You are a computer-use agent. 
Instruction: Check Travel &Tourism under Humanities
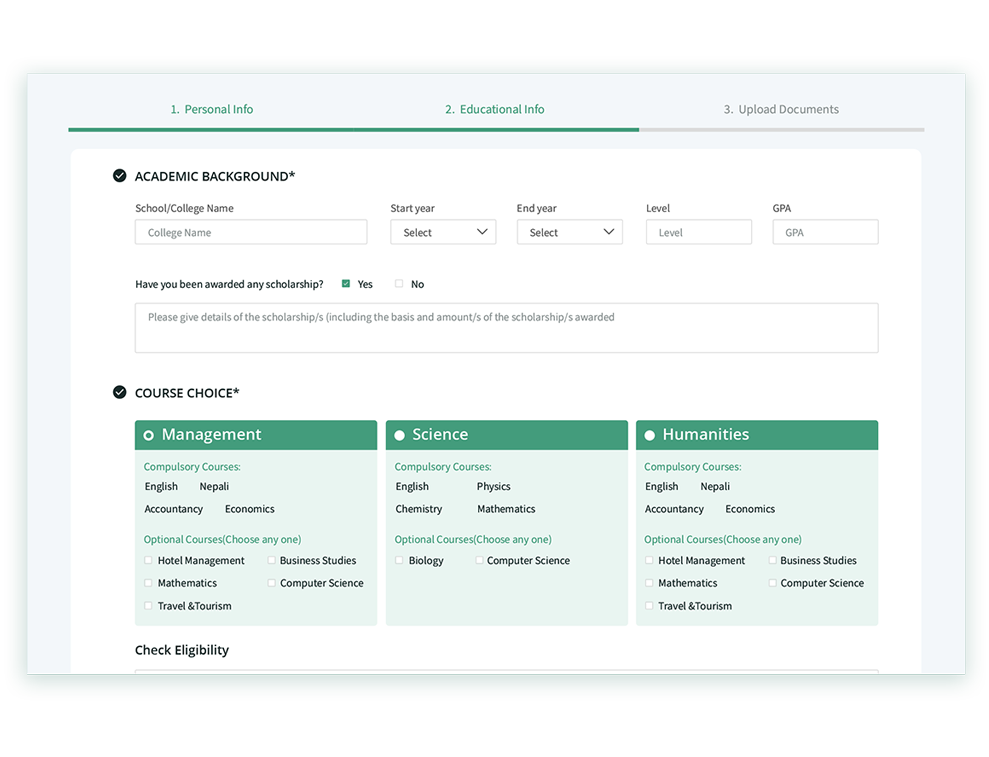coord(649,606)
